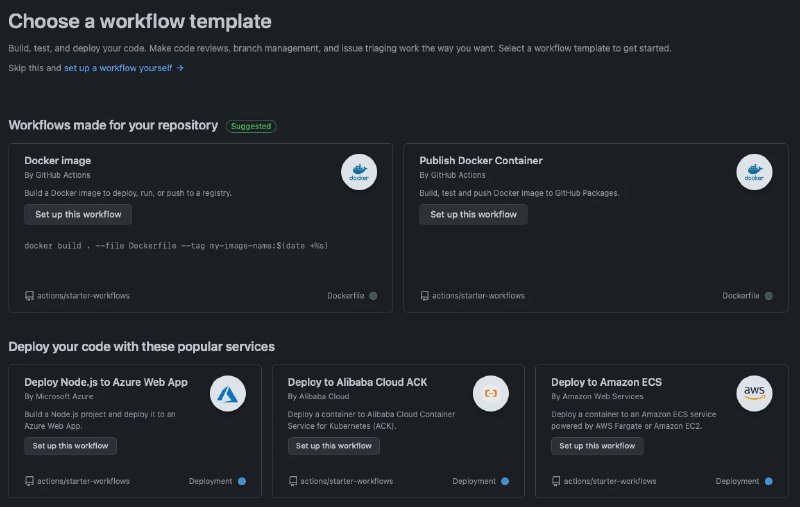Image resolution: width=800 pixels, height=507 pixels.
Task: Set up the Deploy to Amazon ECS workflow
Action: 597,446
